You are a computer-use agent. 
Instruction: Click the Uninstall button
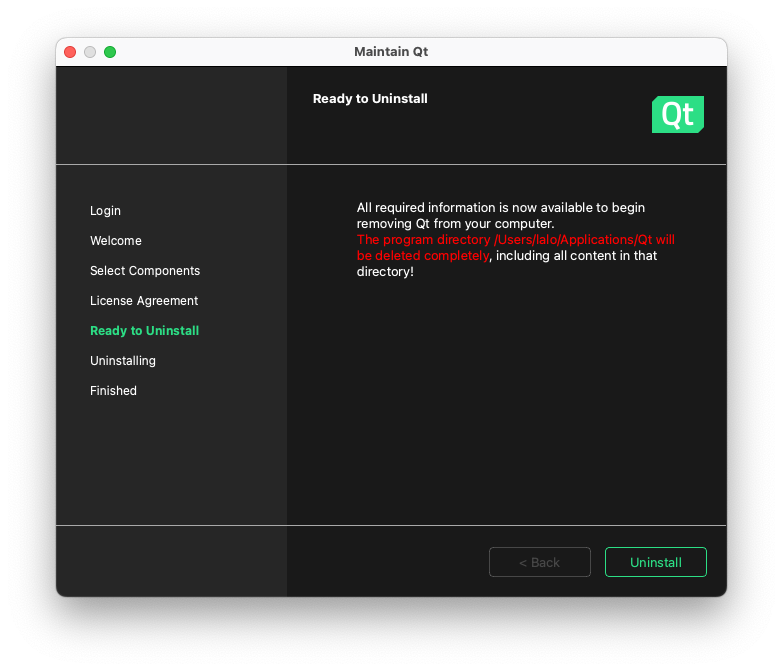(x=655, y=562)
